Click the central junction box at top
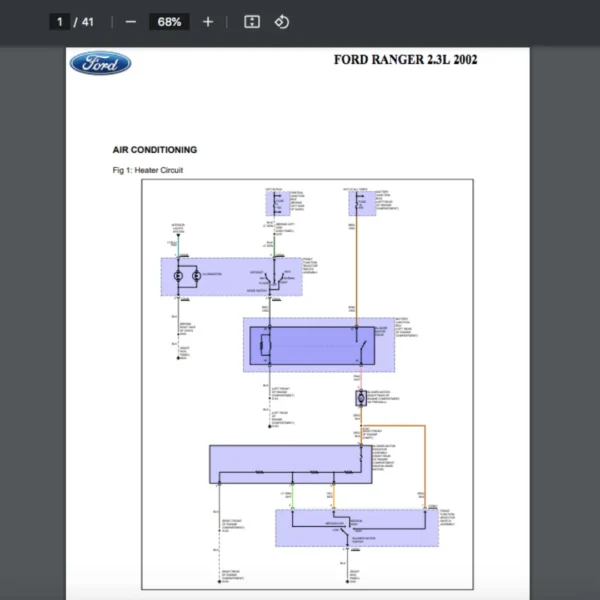The image size is (600, 600). click(x=277, y=203)
